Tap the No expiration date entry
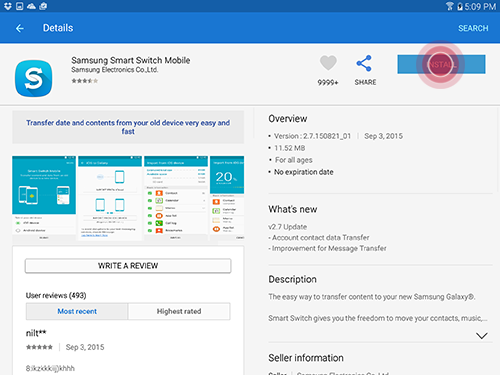Screen dimensions: 500x375 coord(303,172)
